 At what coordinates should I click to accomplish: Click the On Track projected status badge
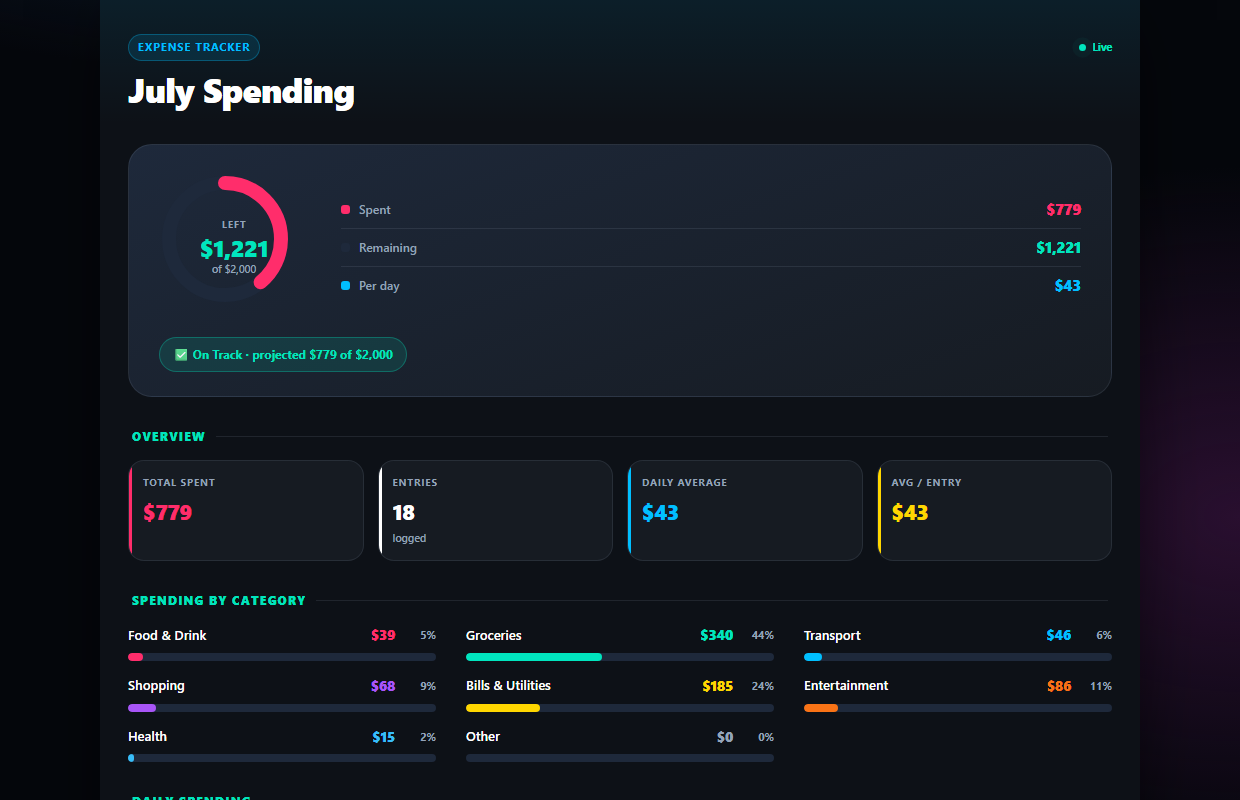click(283, 355)
